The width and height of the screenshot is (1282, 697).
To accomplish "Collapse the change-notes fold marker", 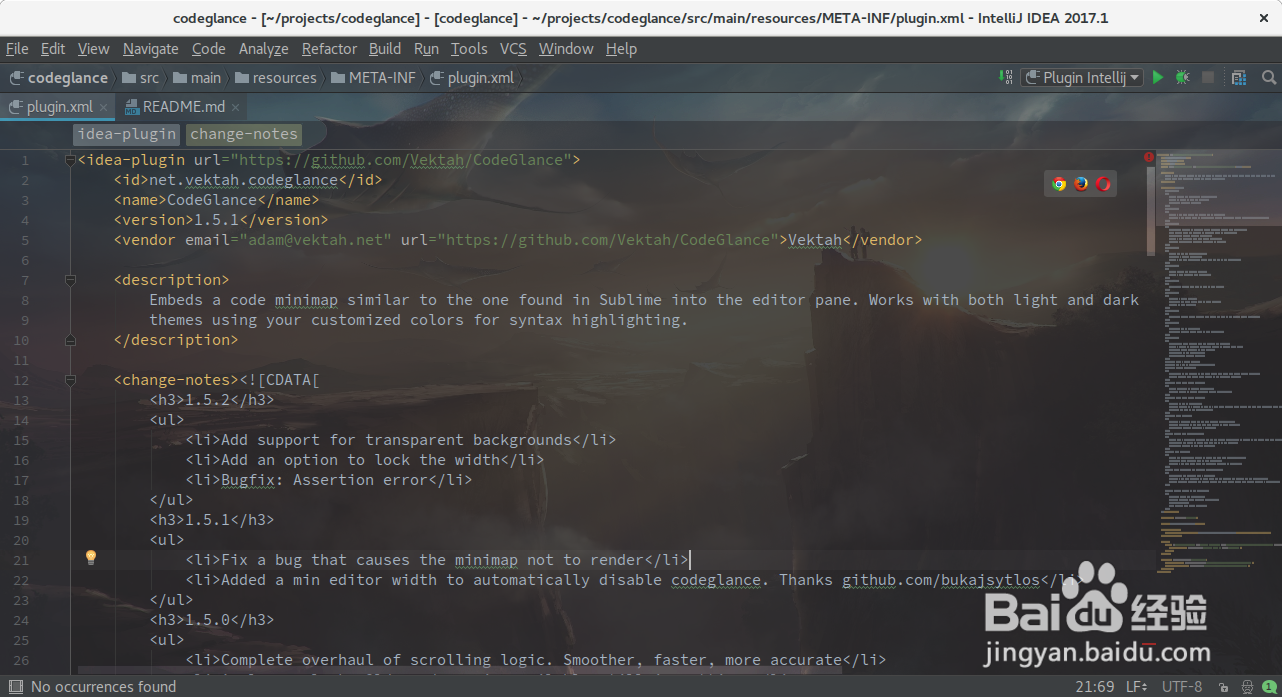I will coord(70,380).
